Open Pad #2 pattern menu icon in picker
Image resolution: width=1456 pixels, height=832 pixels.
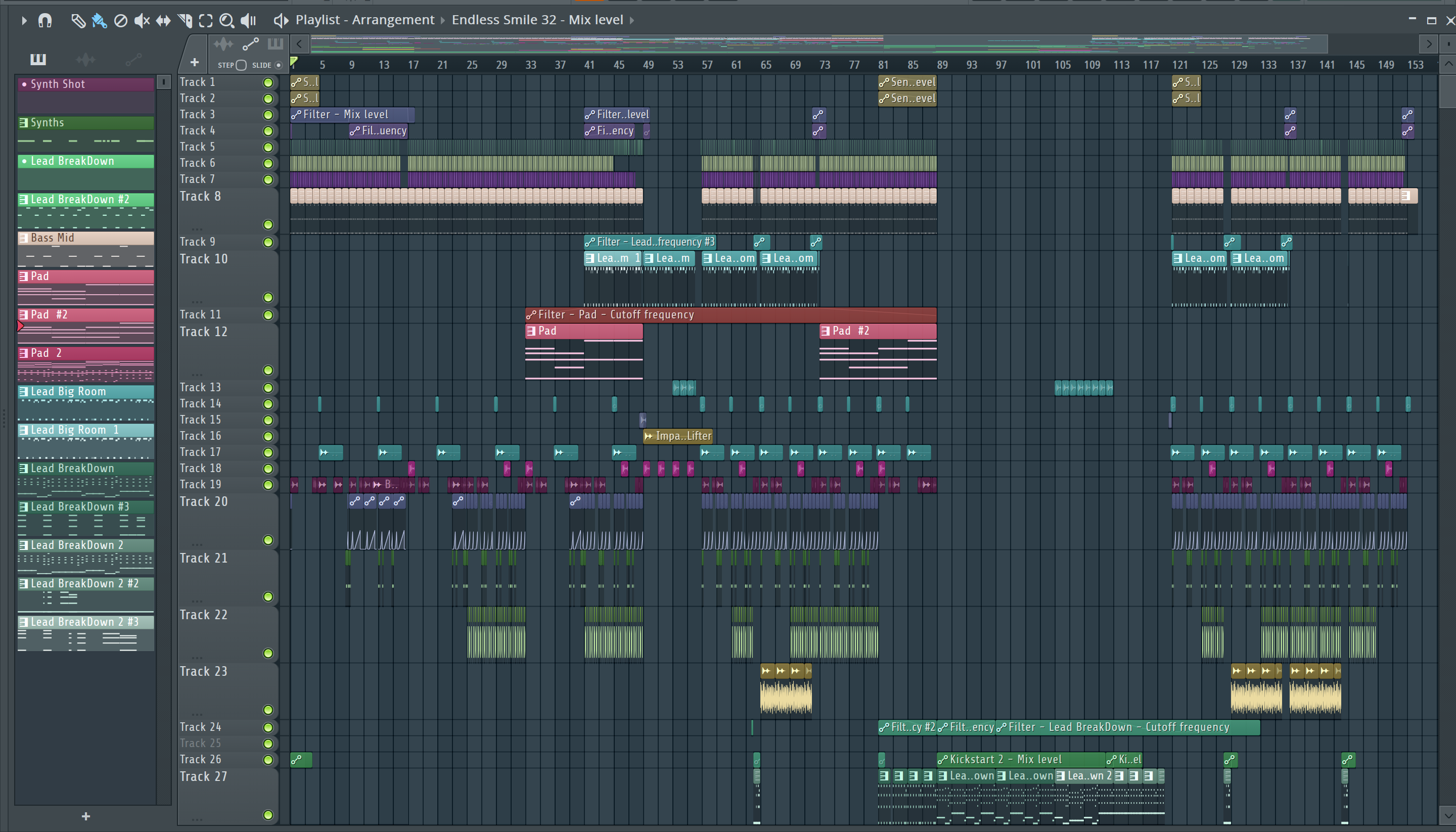pyautogui.click(x=23, y=315)
